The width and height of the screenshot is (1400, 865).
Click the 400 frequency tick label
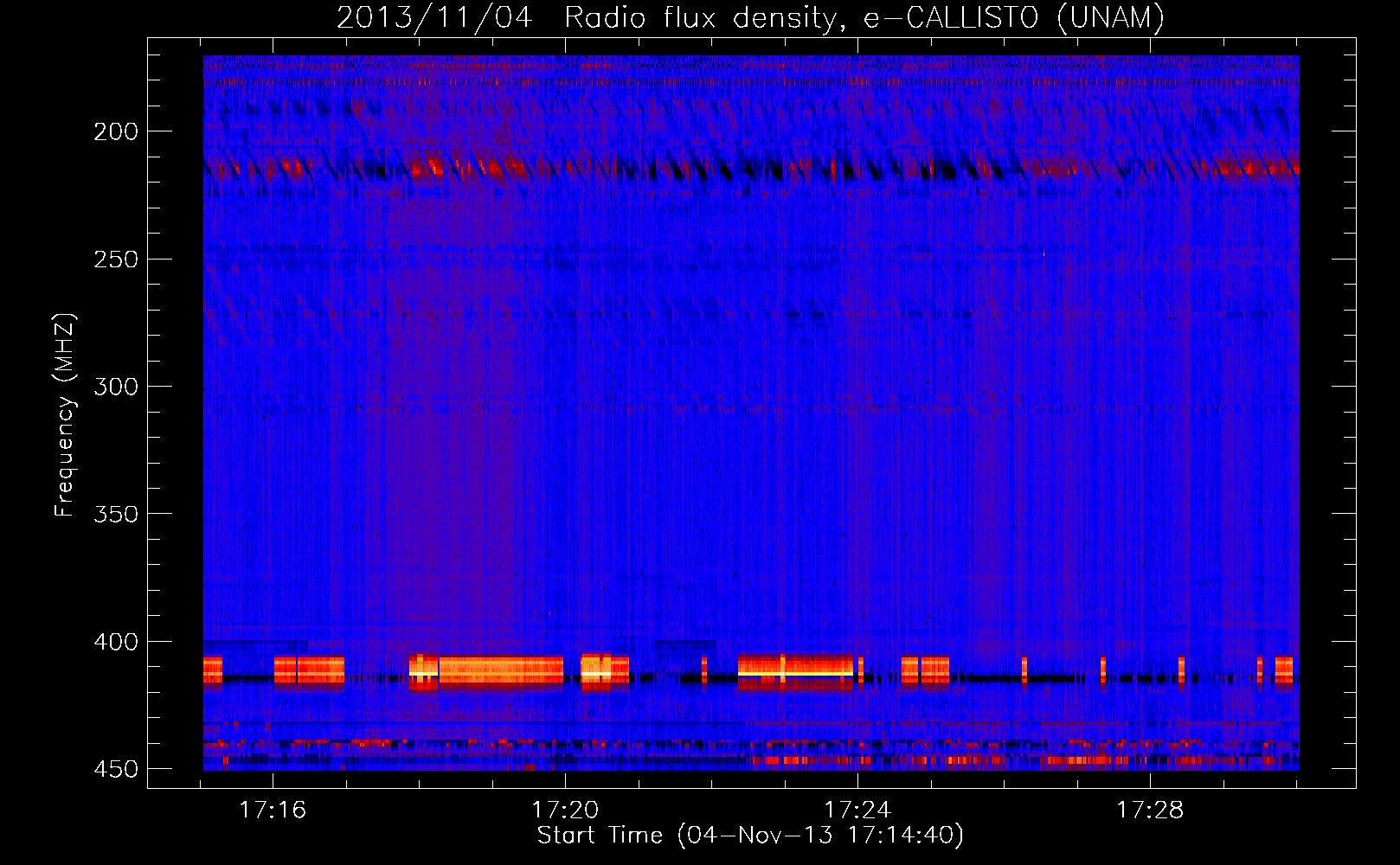(116, 642)
